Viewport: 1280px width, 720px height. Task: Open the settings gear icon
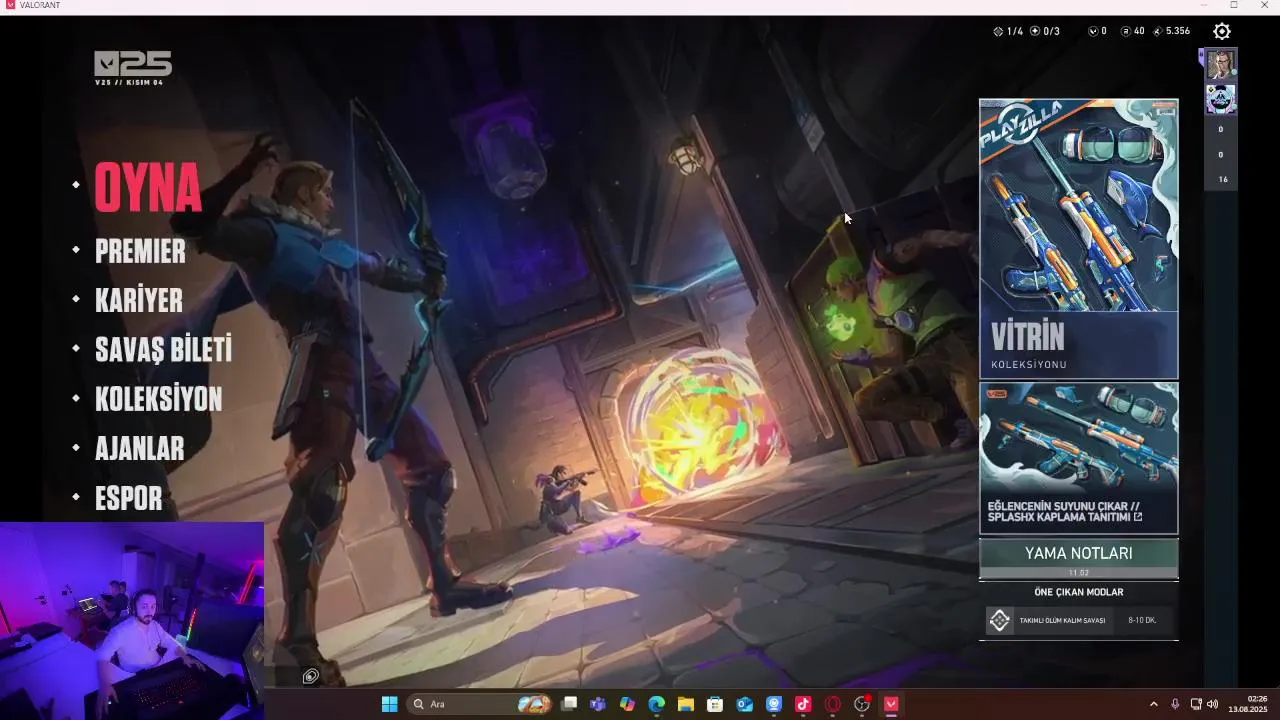pos(1221,31)
